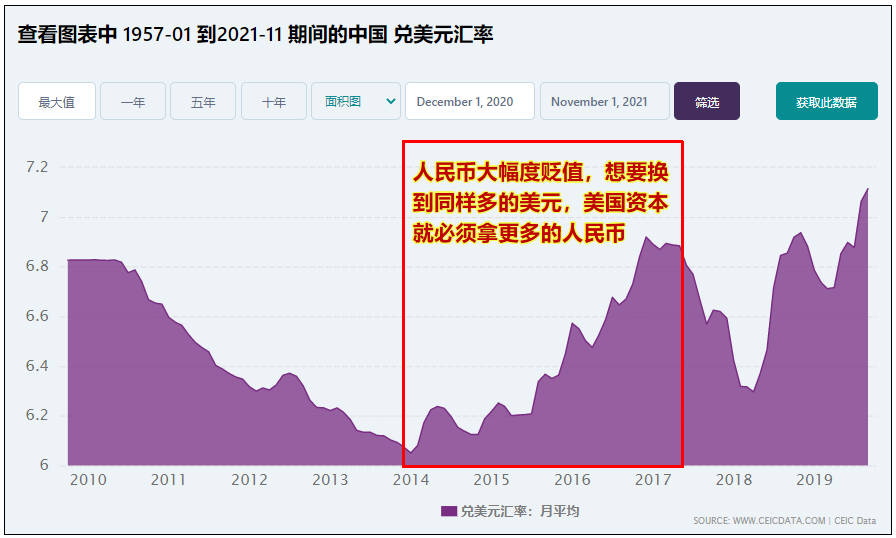Select the 十年 time range

(274, 102)
